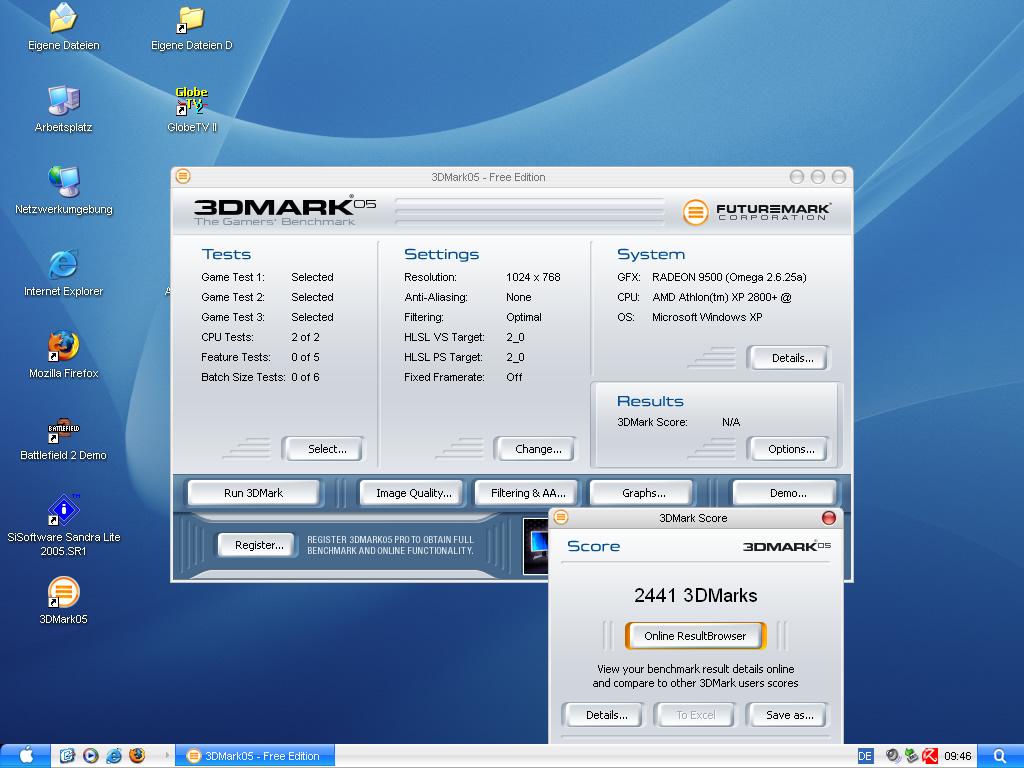Image resolution: width=1024 pixels, height=768 pixels.
Task: Select the Internet Explorer desktop icon
Action: (63, 273)
